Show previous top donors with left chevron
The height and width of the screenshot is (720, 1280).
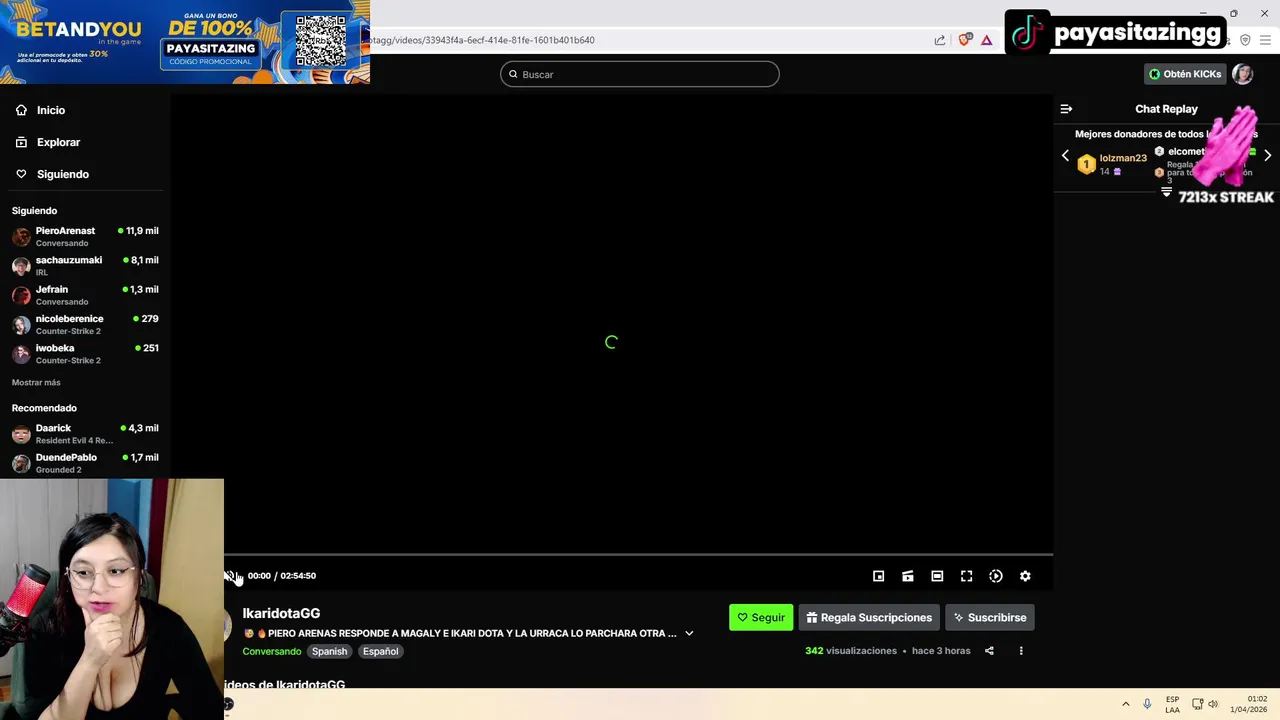point(1065,156)
